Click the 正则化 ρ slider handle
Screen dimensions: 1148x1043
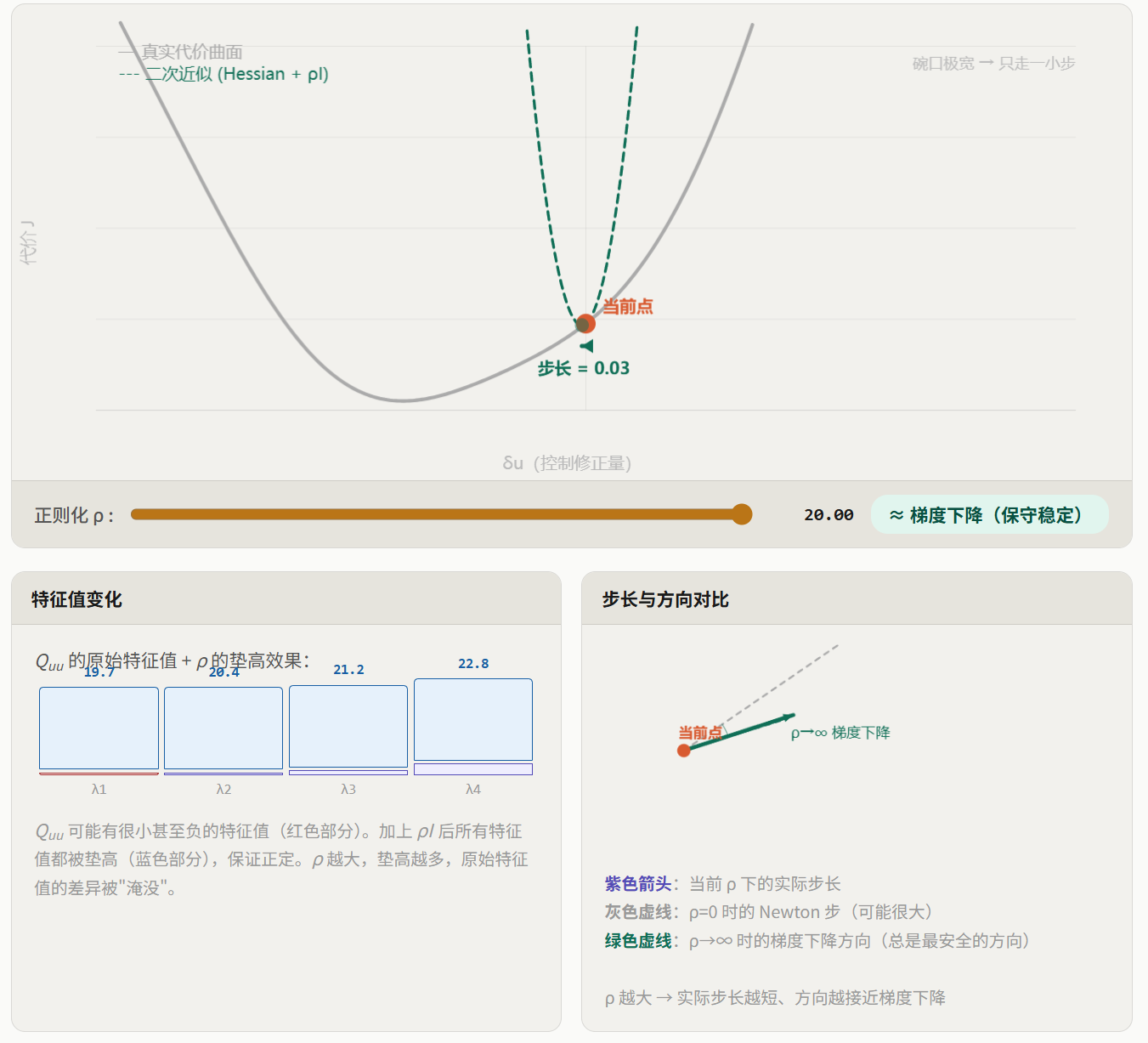(742, 514)
